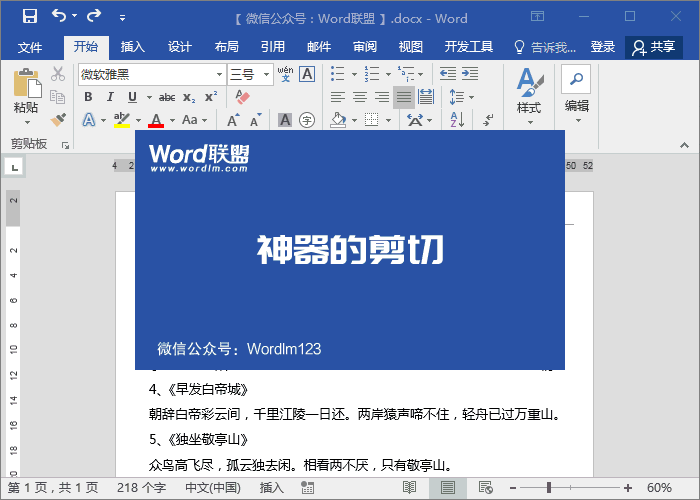Image resolution: width=700 pixels, height=500 pixels.
Task: Undo the last action
Action: coord(58,16)
